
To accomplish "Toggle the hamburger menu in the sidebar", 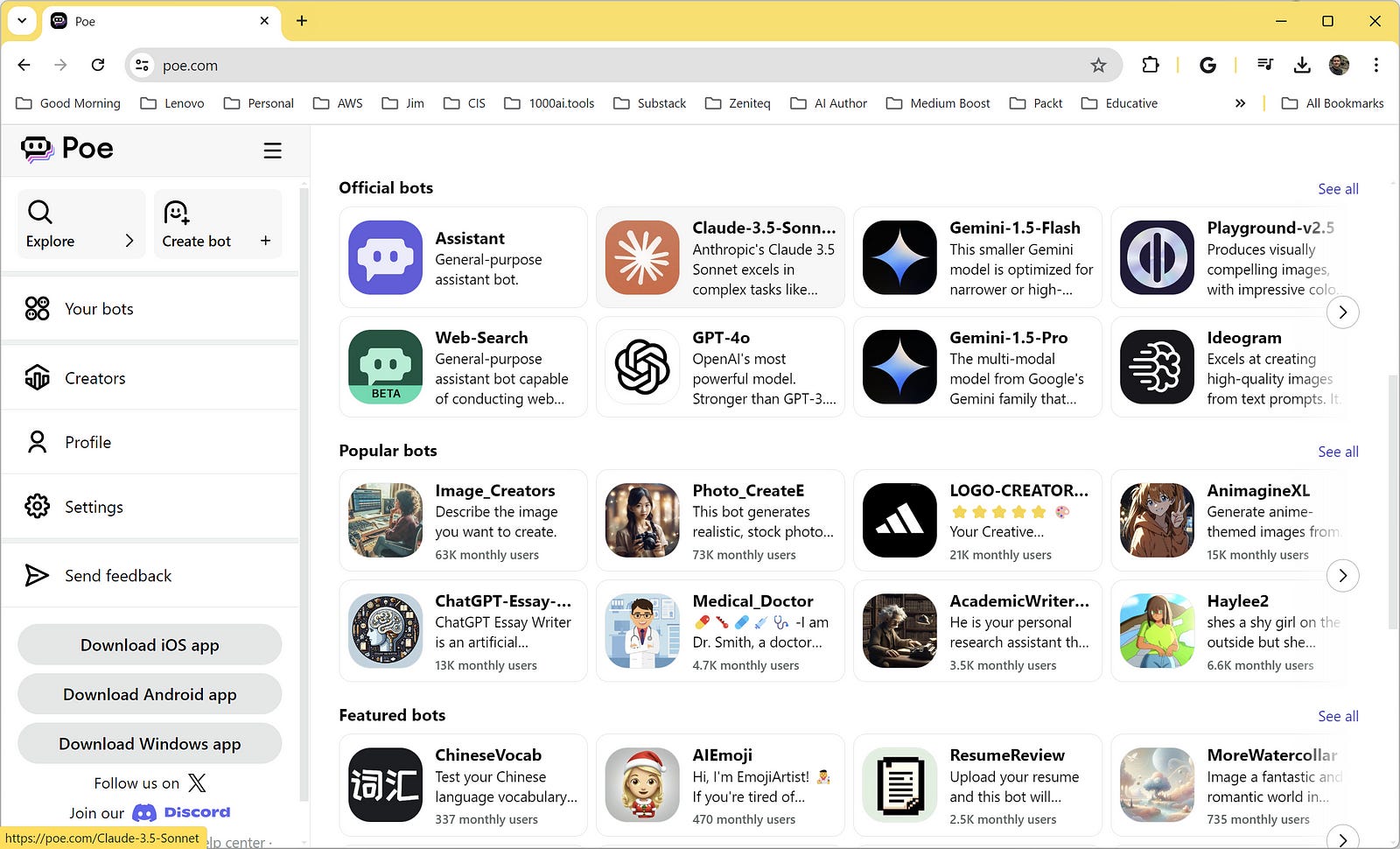I will pos(272,151).
